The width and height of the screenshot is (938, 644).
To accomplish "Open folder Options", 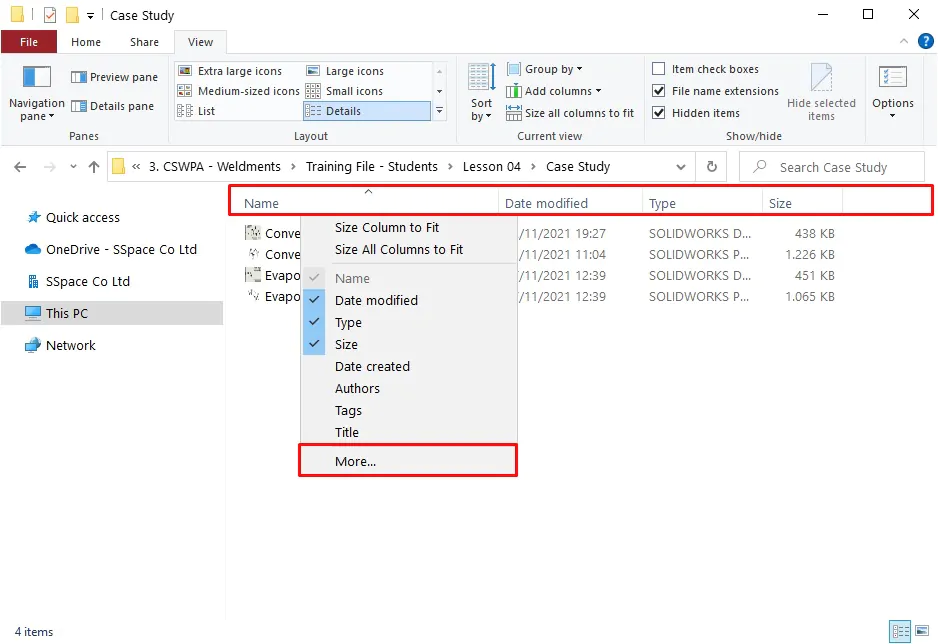I will (893, 93).
